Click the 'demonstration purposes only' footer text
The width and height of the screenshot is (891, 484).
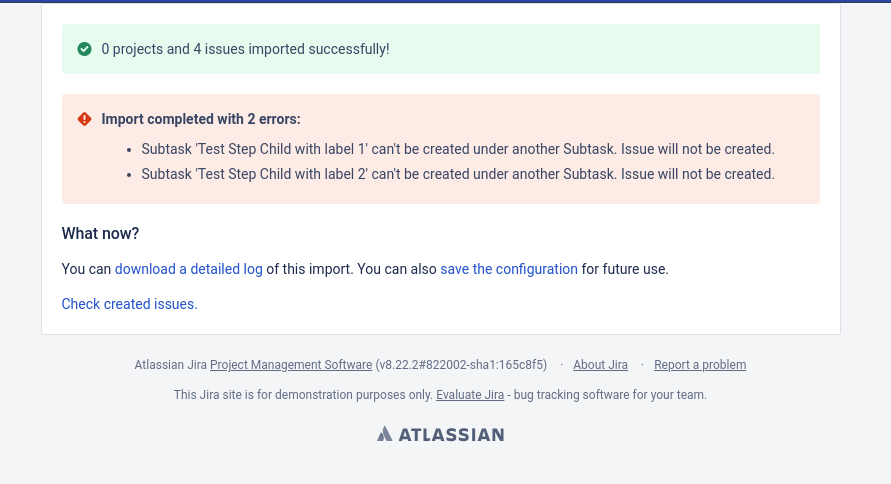click(303, 395)
